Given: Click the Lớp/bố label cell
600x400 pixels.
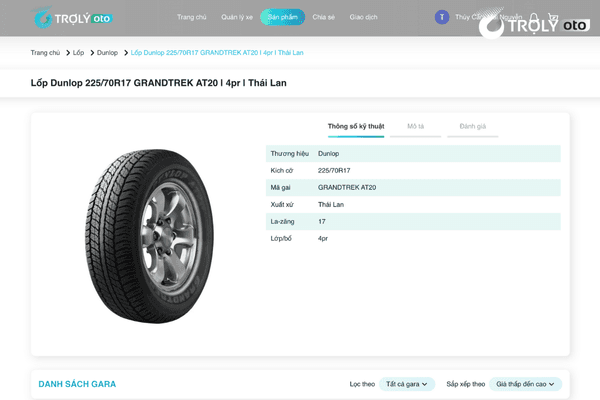Looking at the screenshot, I should tap(281, 238).
